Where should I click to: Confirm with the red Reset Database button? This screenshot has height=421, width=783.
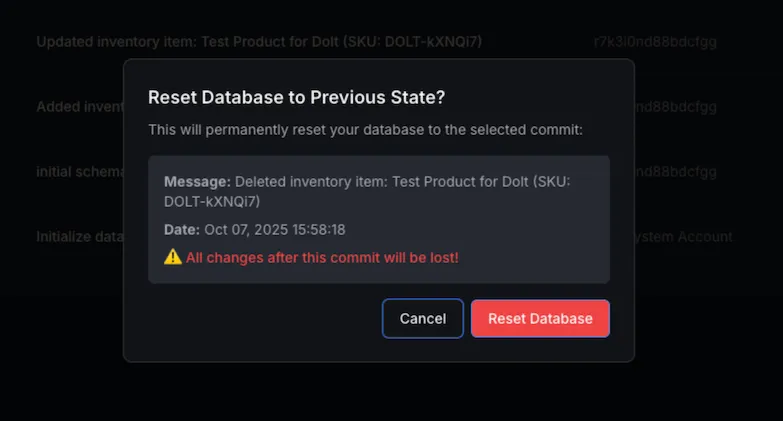coord(540,318)
